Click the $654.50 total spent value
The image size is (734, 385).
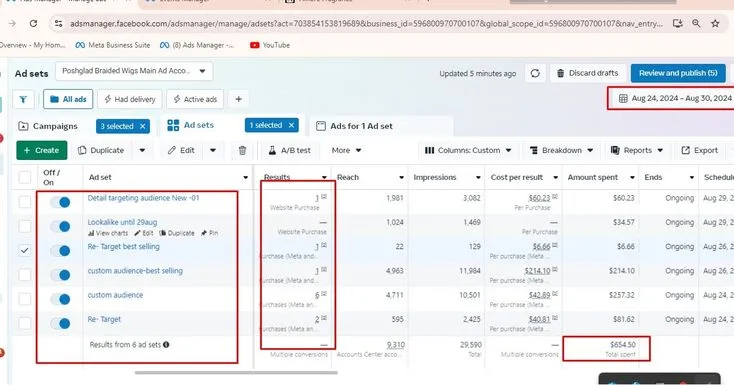pyautogui.click(x=623, y=345)
